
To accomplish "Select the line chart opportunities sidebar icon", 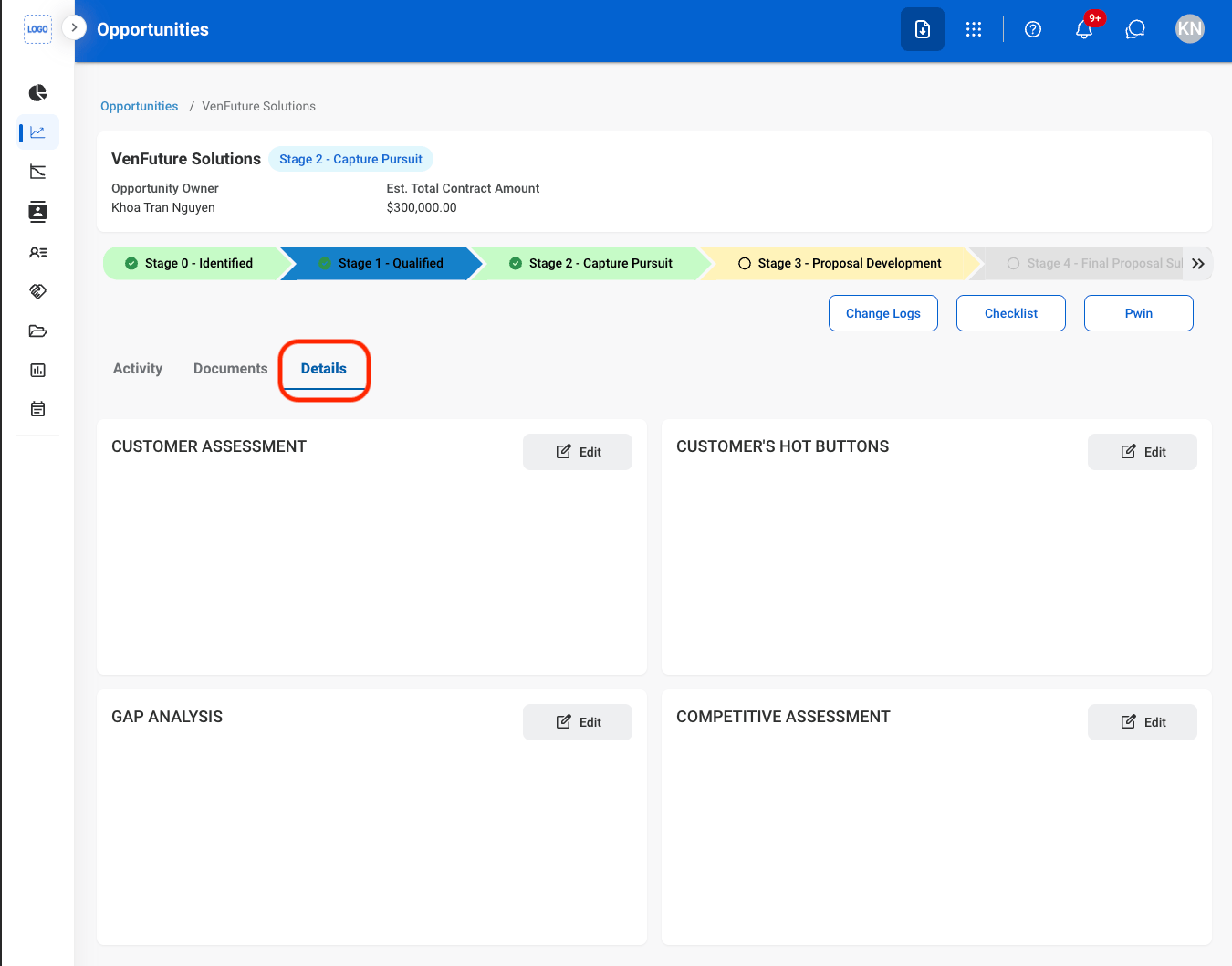I will click(37, 132).
